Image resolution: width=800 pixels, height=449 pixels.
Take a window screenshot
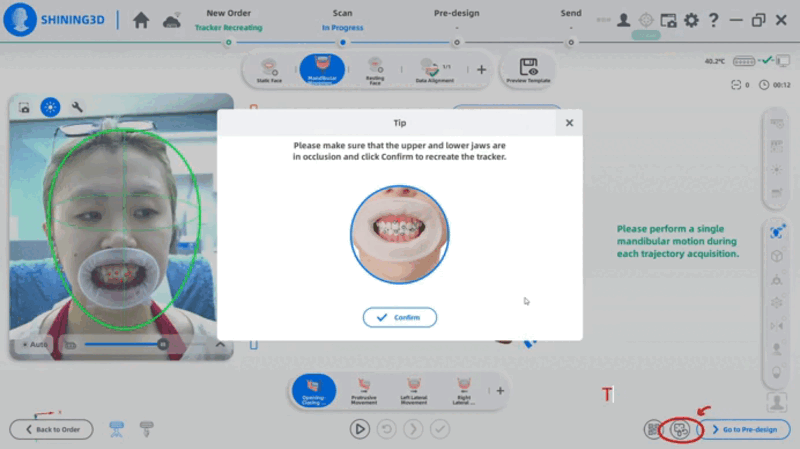668,20
